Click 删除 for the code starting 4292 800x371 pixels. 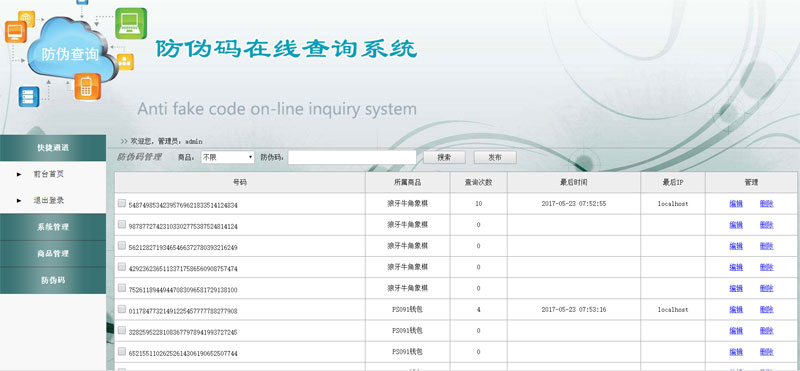pos(766,267)
